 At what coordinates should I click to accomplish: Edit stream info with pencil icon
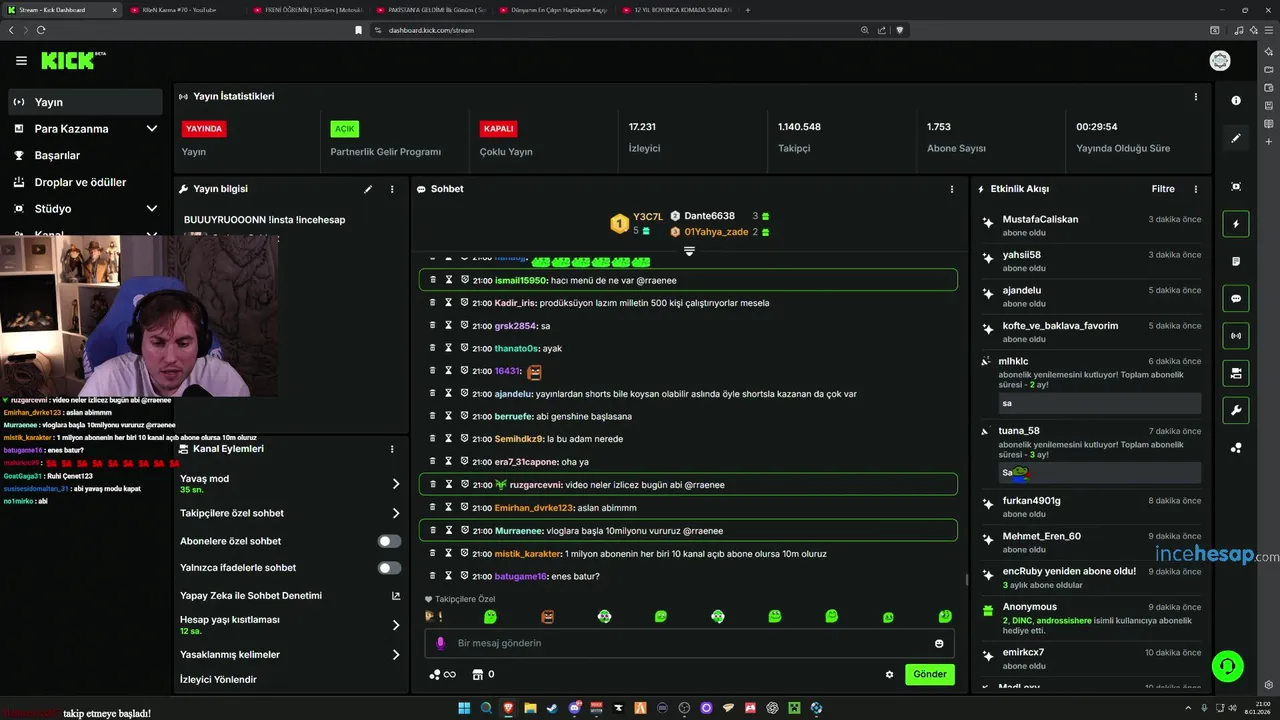tap(368, 189)
